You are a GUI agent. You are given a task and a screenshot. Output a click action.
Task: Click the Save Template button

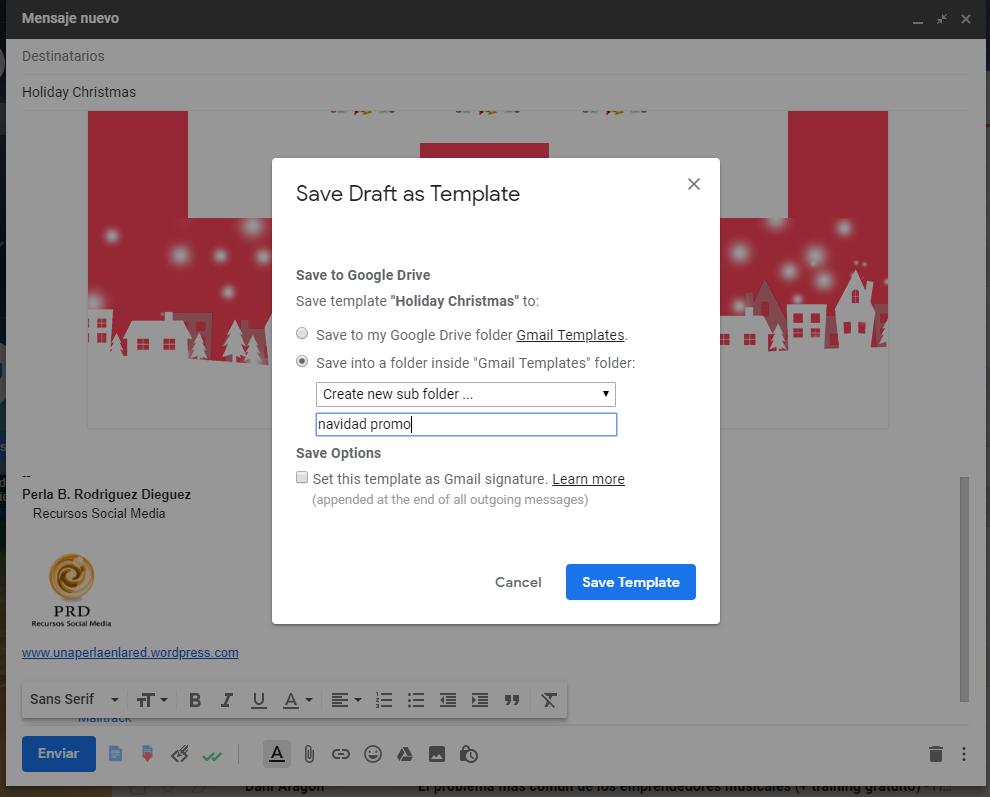630,581
